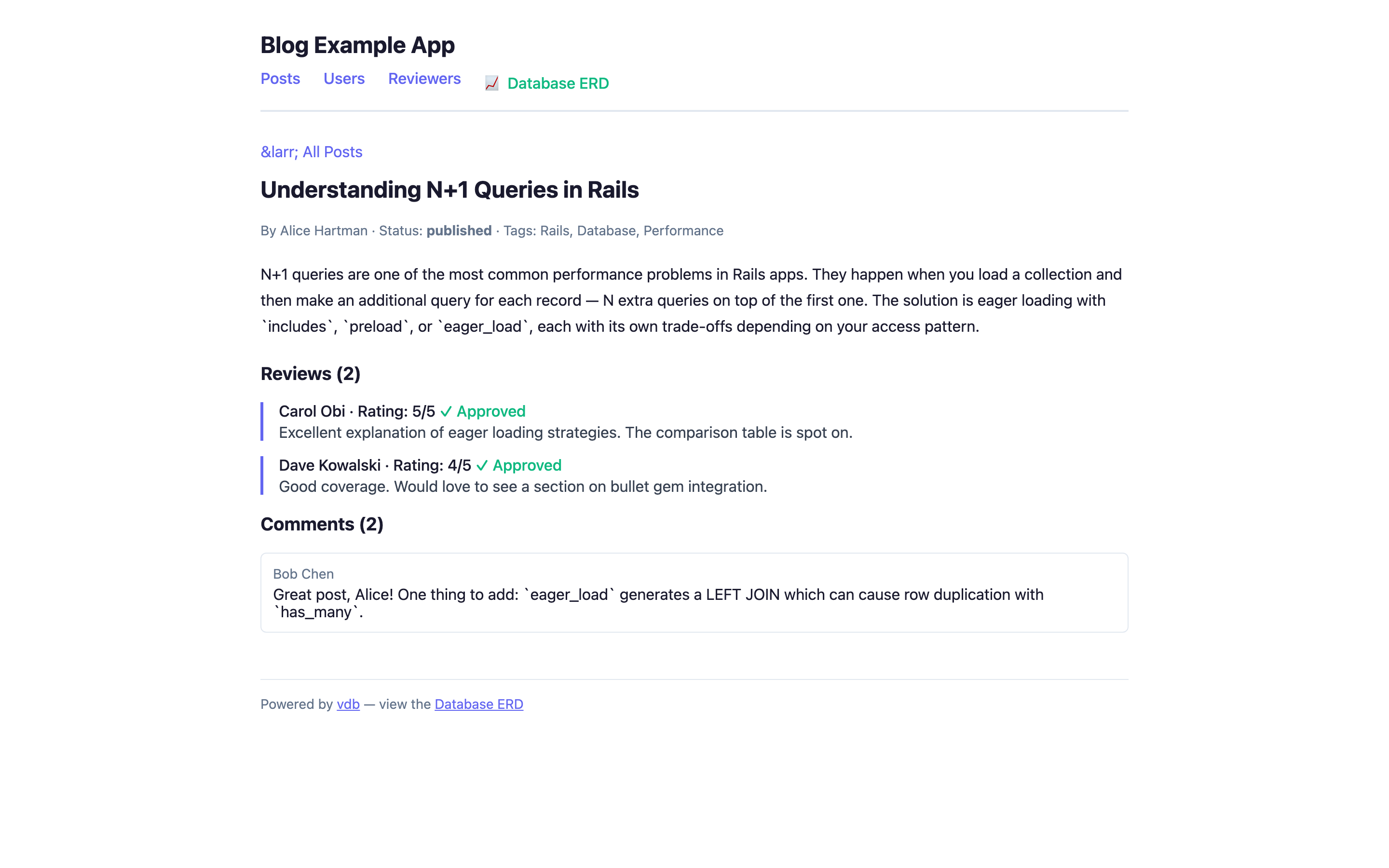Open the footer Database ERD link

(x=479, y=705)
